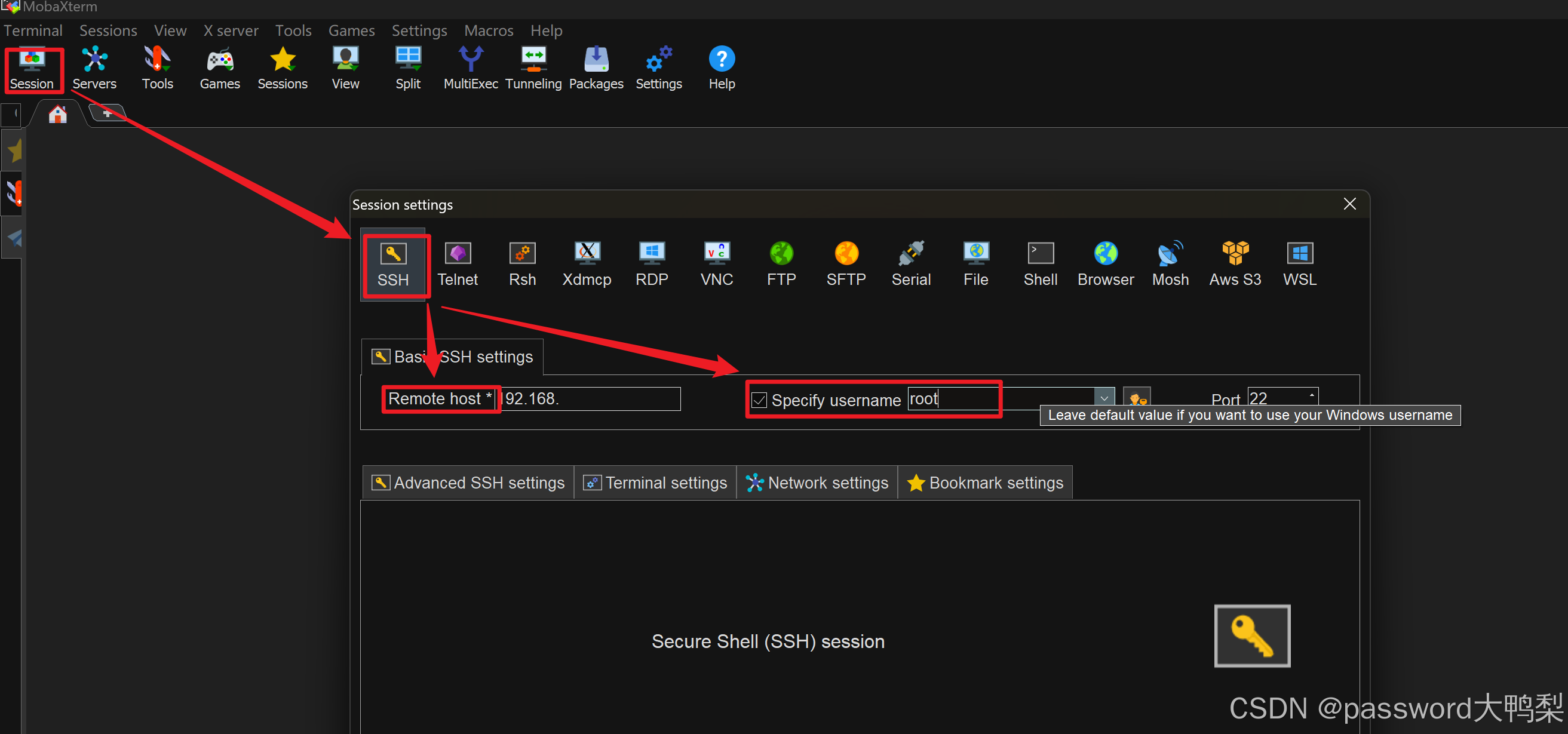
Task: Open a new tab with plus button
Action: (107, 113)
